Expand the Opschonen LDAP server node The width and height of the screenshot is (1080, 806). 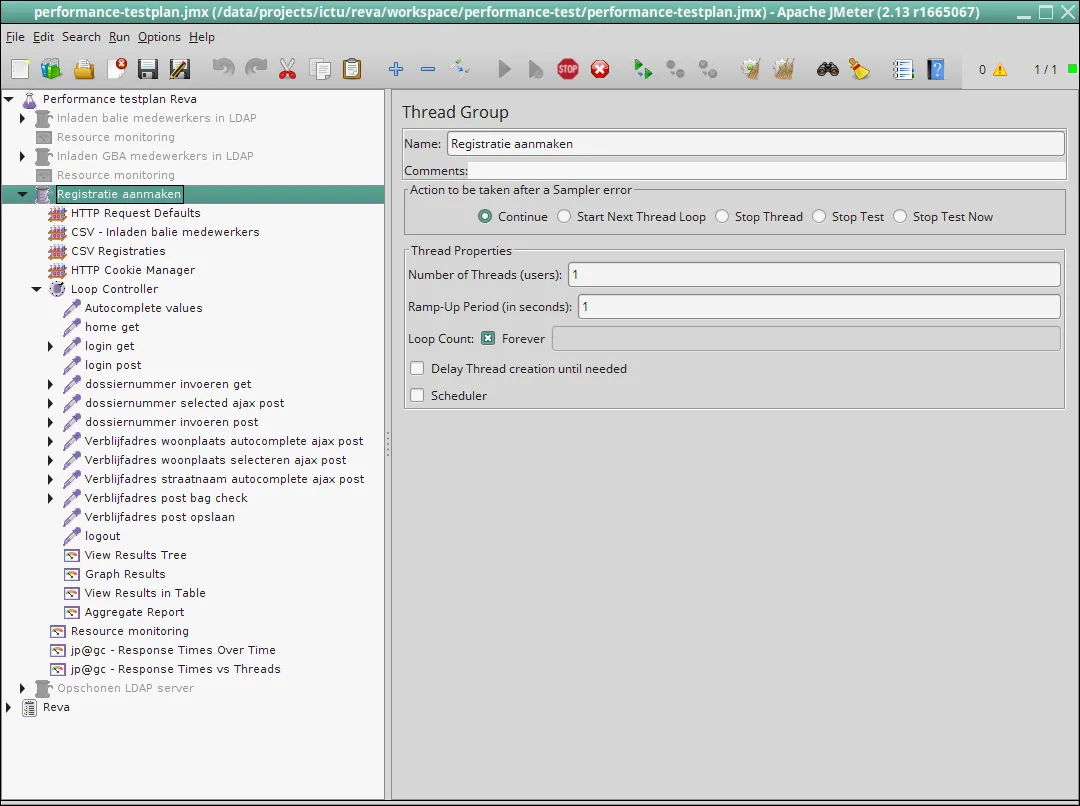[x=22, y=688]
